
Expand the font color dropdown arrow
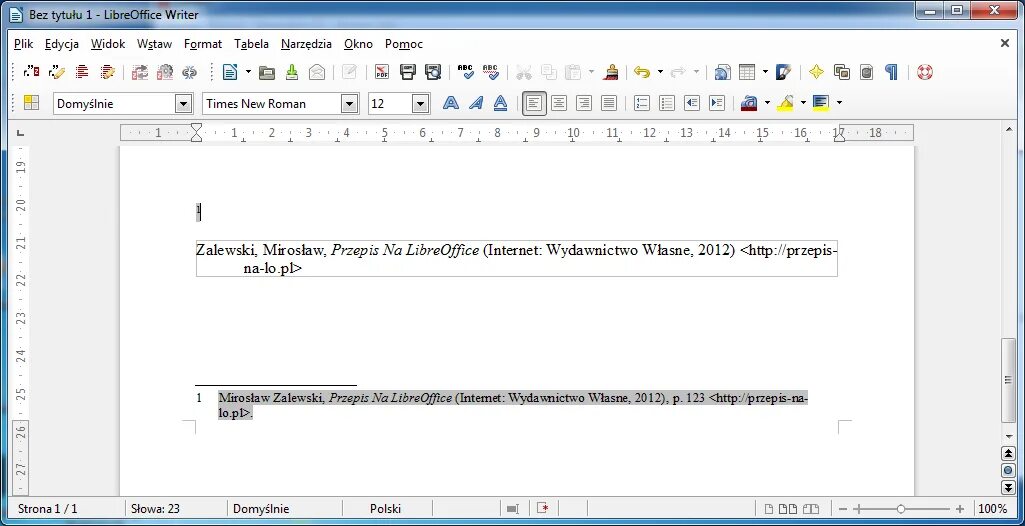tap(767, 103)
